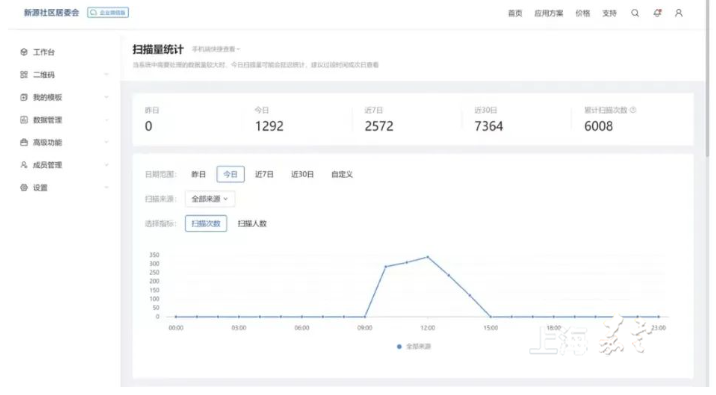The width and height of the screenshot is (716, 395).
Task: Click the 我的模板 sidebar icon
Action: (x=24, y=97)
